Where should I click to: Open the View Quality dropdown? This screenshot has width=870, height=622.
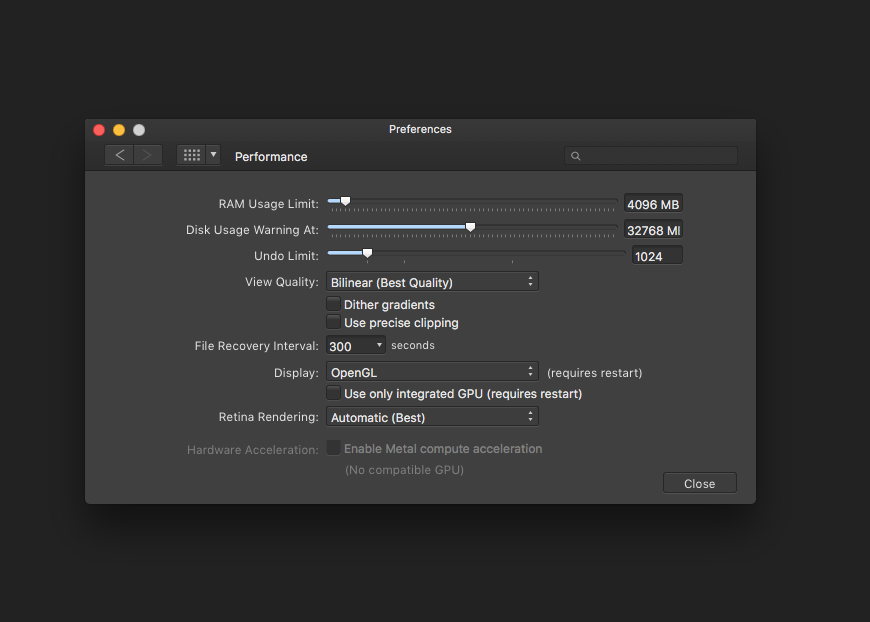[x=432, y=282]
